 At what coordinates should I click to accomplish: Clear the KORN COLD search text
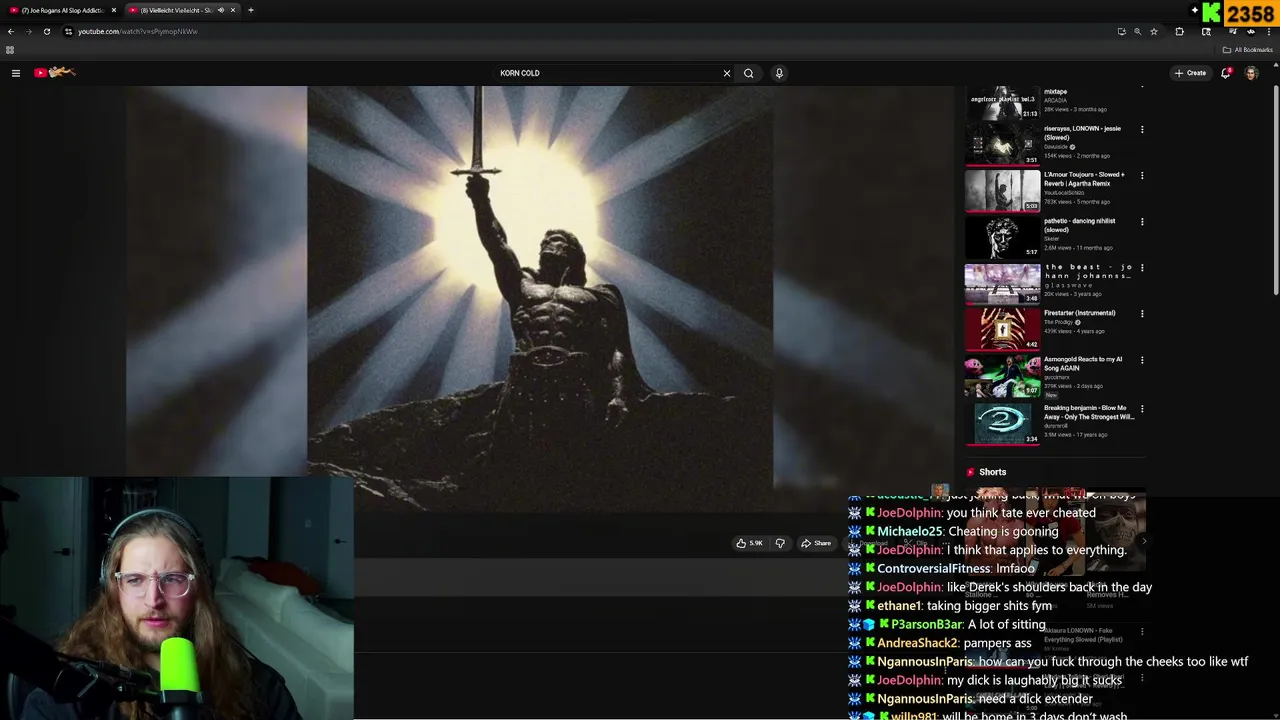[x=727, y=73]
